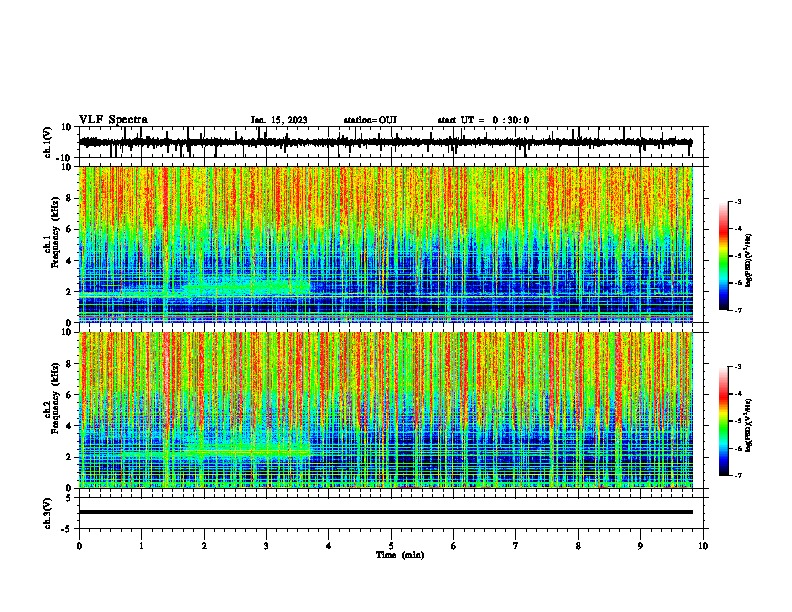Click time axis tick label "3"
Screen dimensions: 792x612
tap(266, 546)
